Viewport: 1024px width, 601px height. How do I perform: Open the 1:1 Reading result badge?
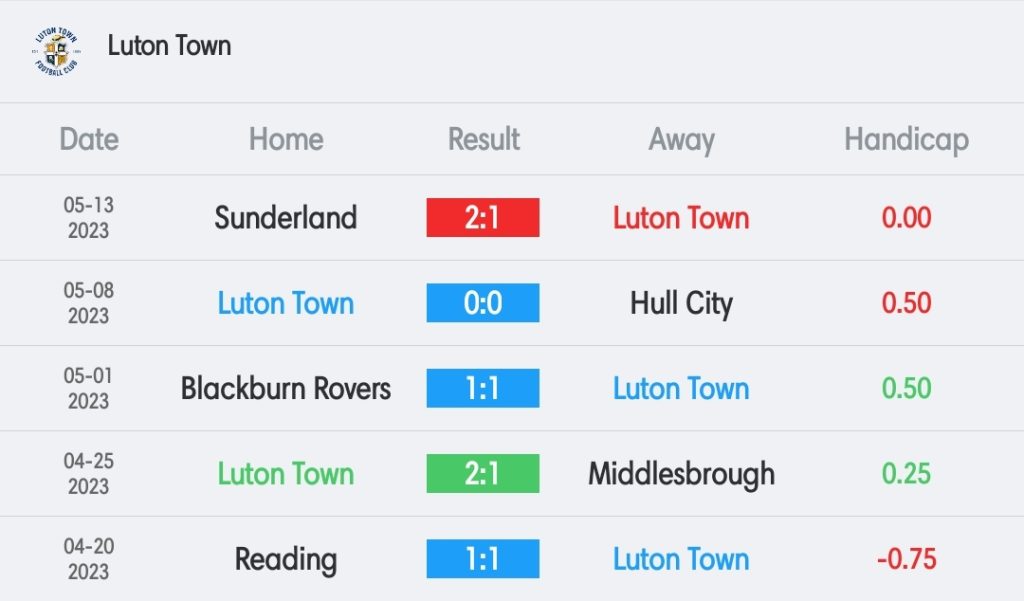[483, 559]
